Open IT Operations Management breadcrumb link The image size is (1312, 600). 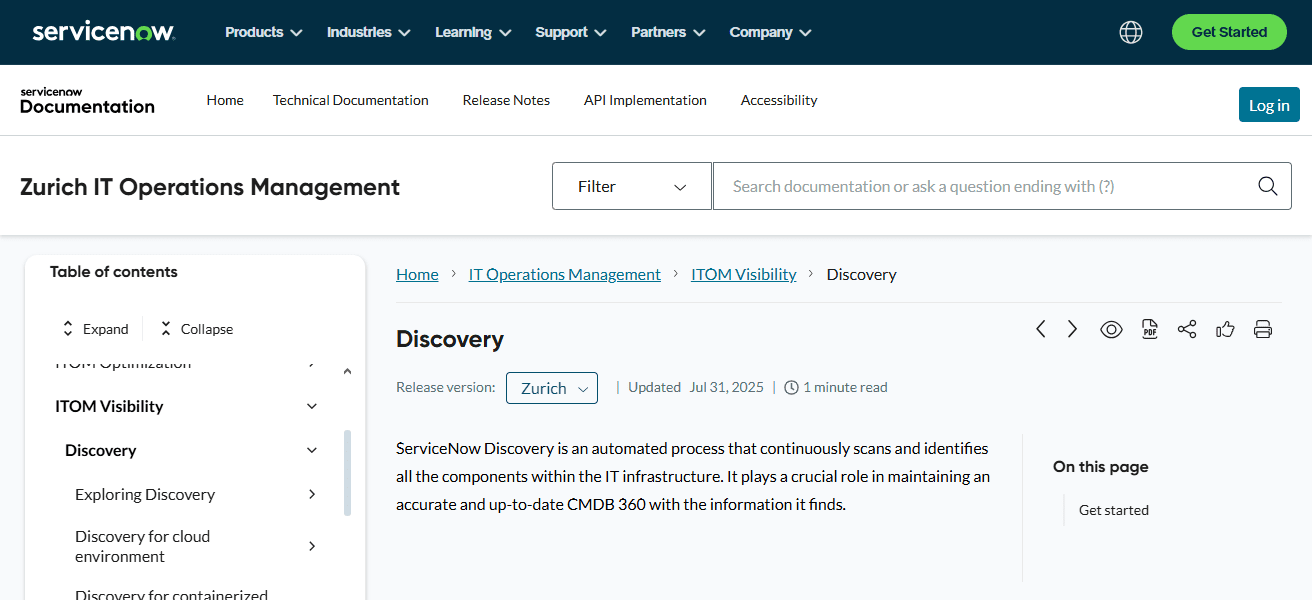point(565,274)
